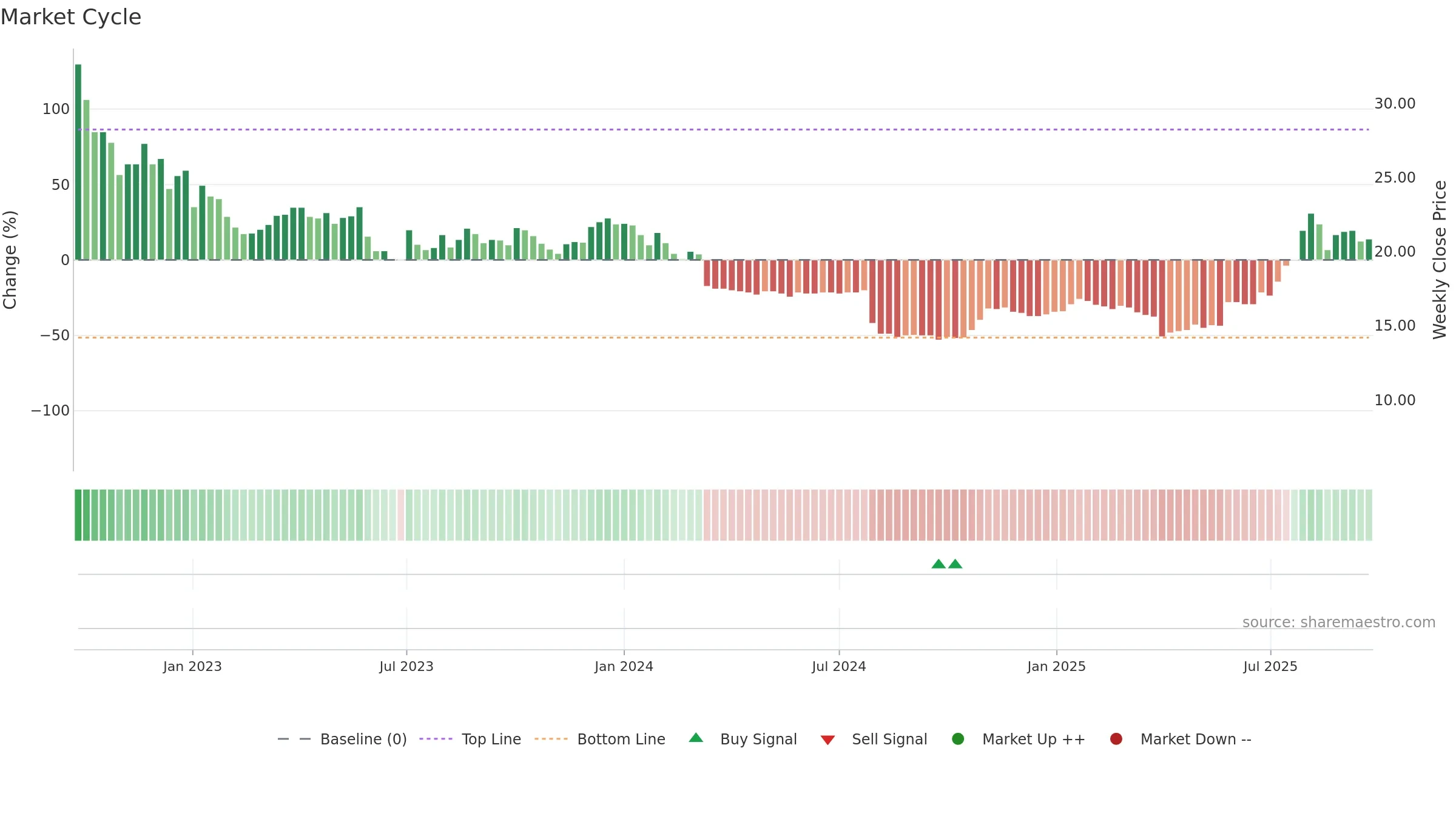Screen dimensions: 1456x819
Task: Click the 25.00 price tick label
Action: [x=1395, y=178]
